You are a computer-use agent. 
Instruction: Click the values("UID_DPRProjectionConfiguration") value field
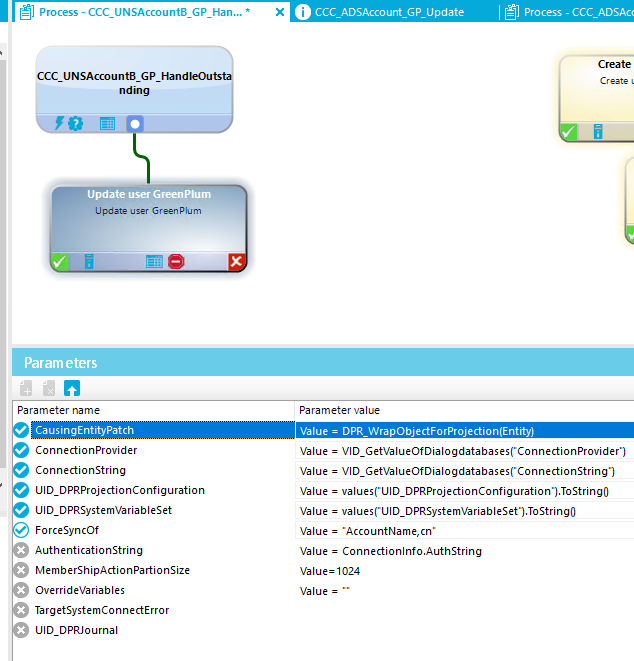(465, 491)
